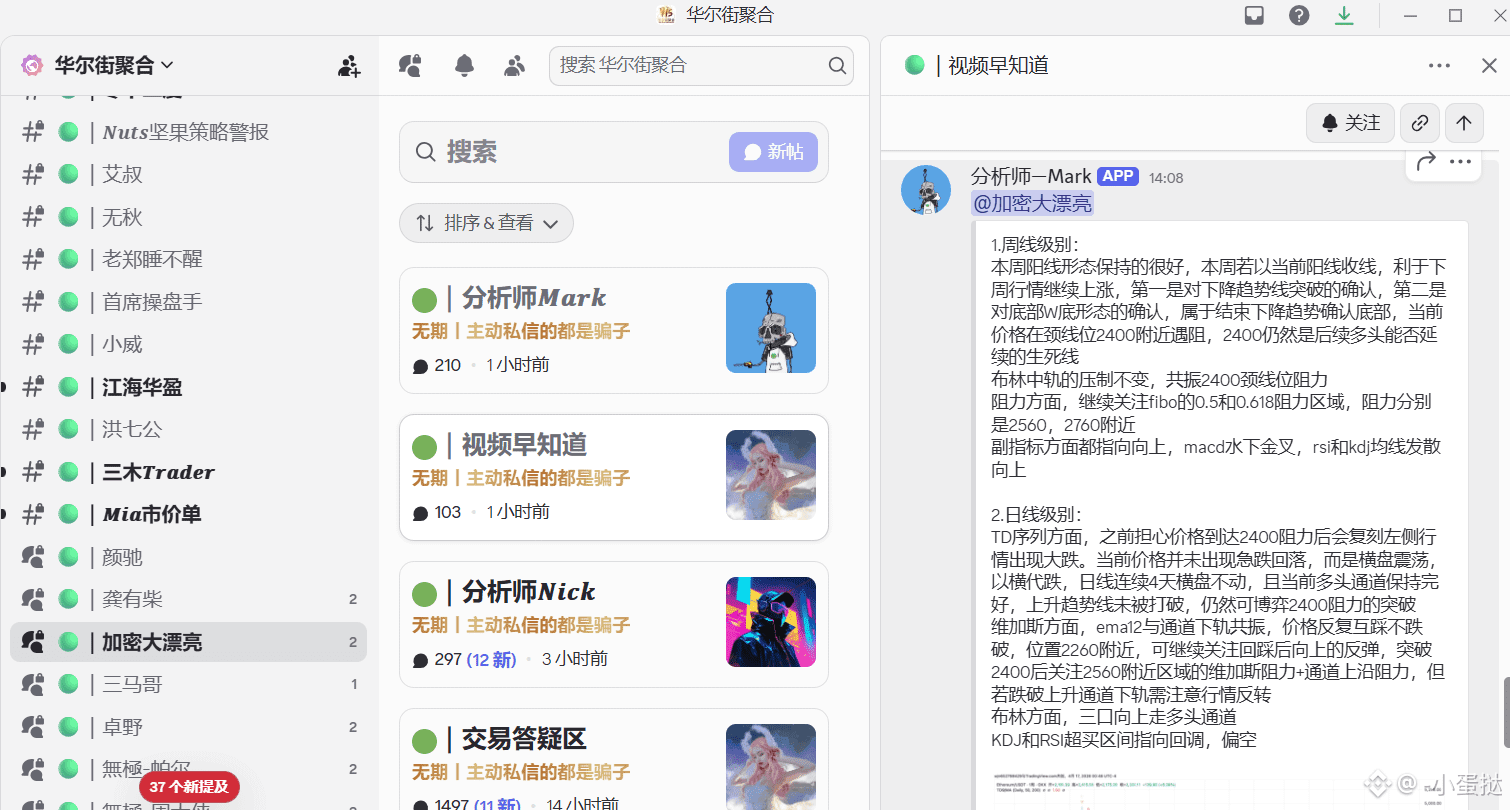Image resolution: width=1510 pixels, height=810 pixels.
Task: Click 12 新 new messages on Nick post
Action: (x=491, y=659)
